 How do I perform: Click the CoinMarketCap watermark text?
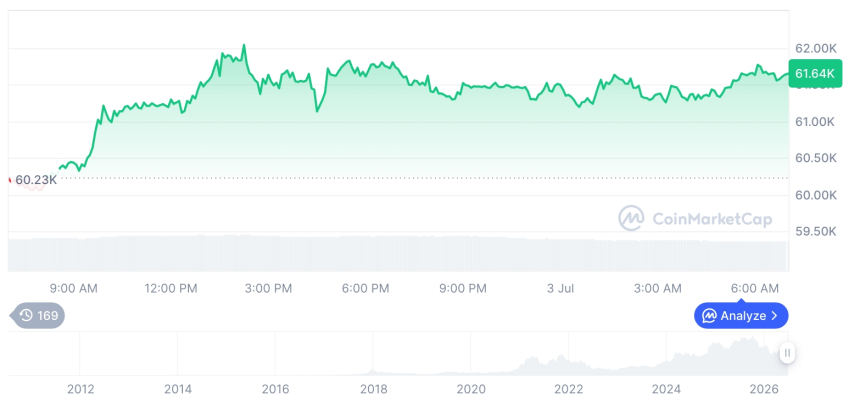point(712,219)
